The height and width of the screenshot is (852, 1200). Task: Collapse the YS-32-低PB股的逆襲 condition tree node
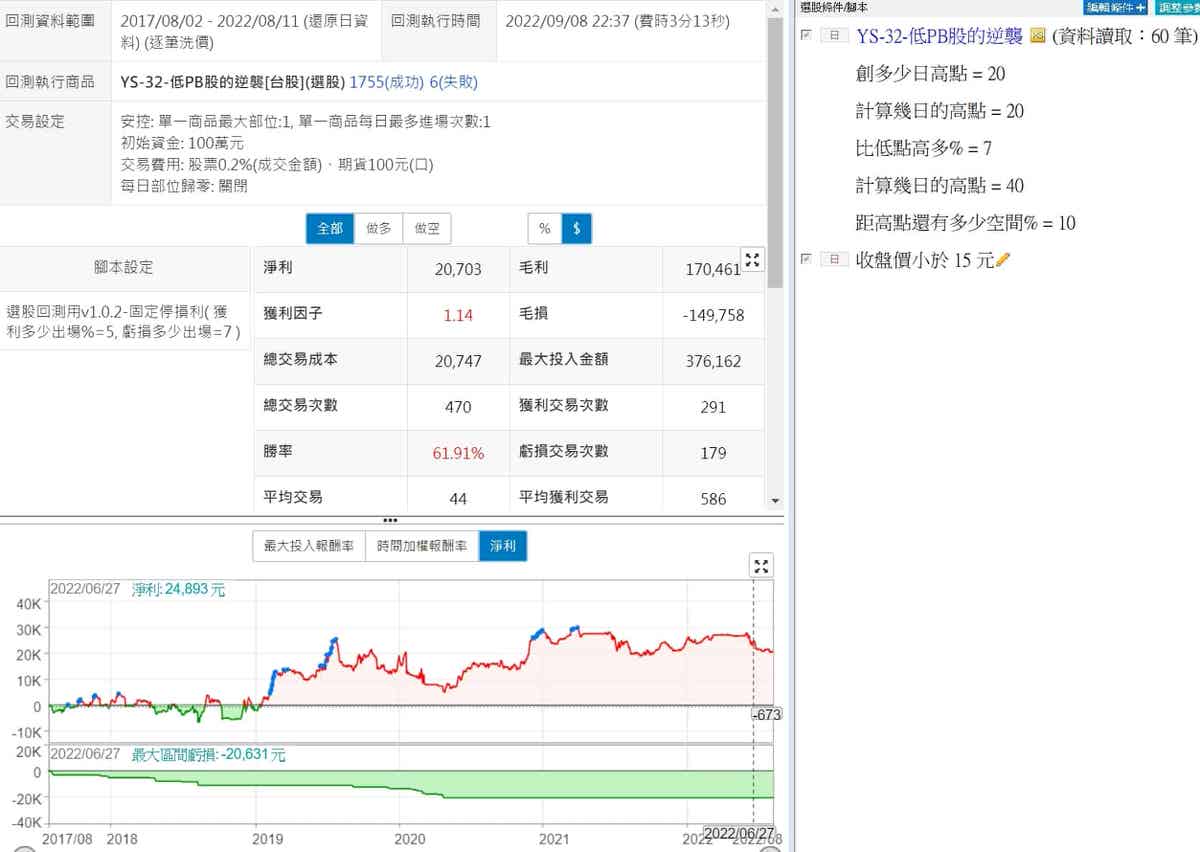[833, 36]
